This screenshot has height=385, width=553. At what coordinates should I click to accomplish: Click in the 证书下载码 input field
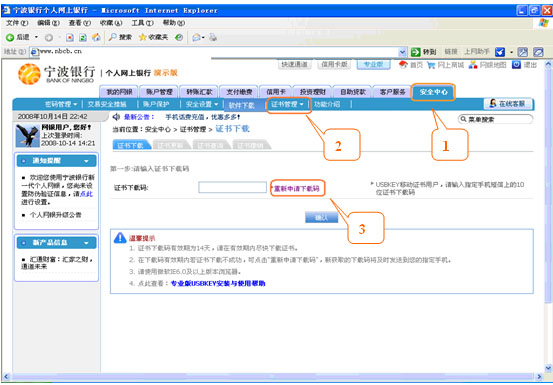(232, 187)
